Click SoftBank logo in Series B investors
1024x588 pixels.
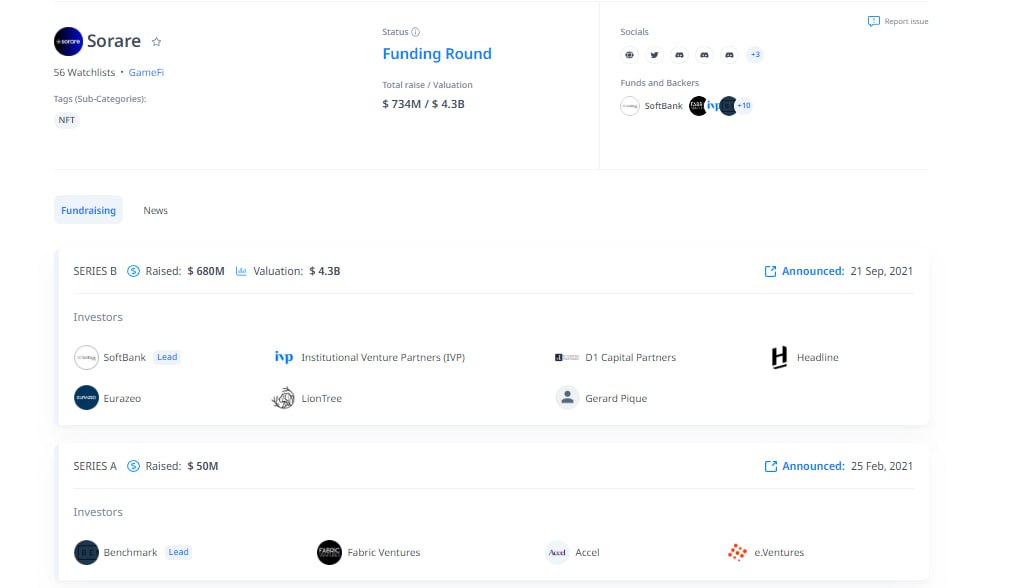tap(86, 358)
